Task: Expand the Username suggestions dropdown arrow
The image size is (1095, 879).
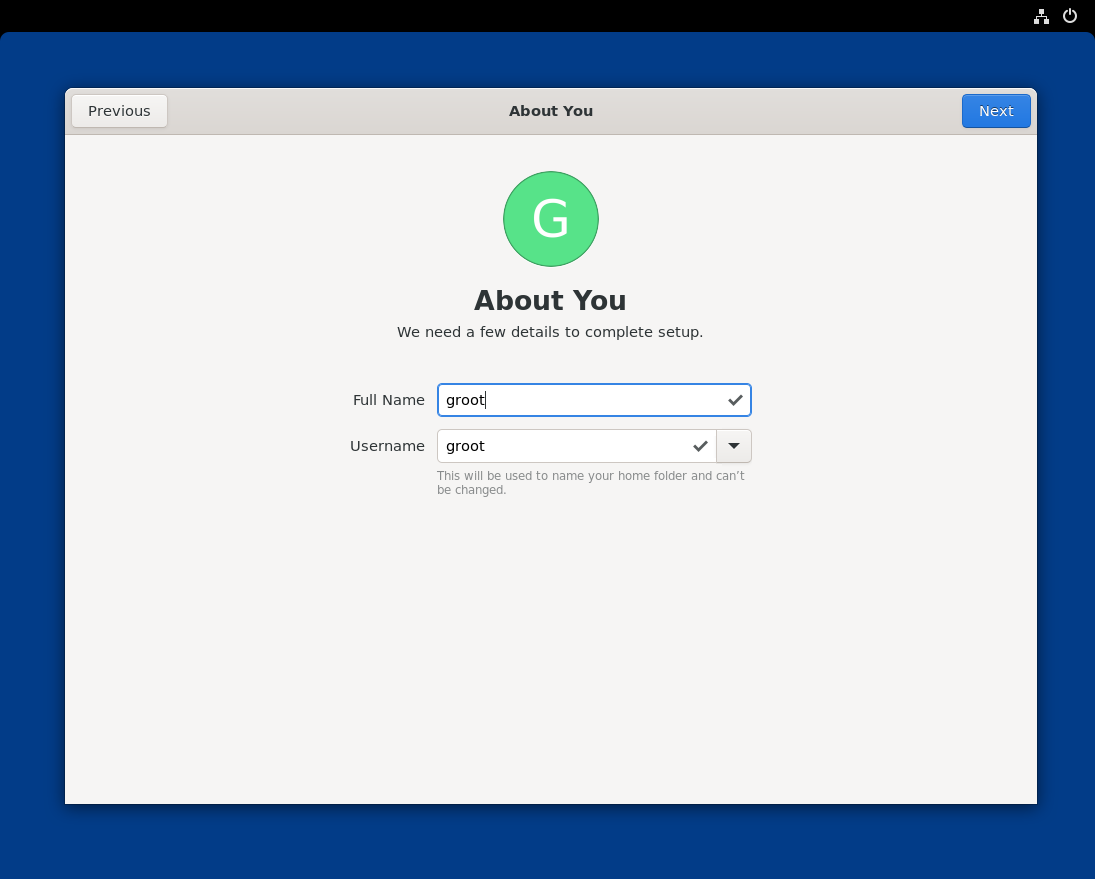Action: pyautogui.click(x=734, y=446)
